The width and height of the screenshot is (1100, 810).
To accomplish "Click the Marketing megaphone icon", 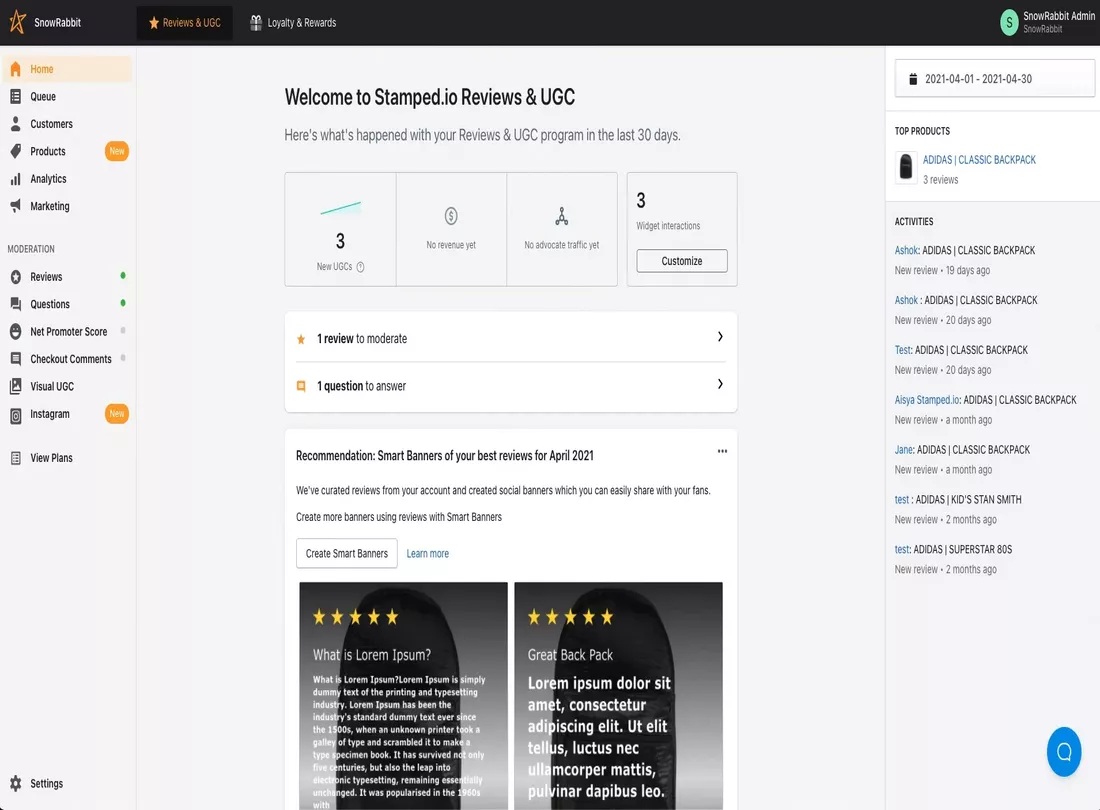I will 15,205.
